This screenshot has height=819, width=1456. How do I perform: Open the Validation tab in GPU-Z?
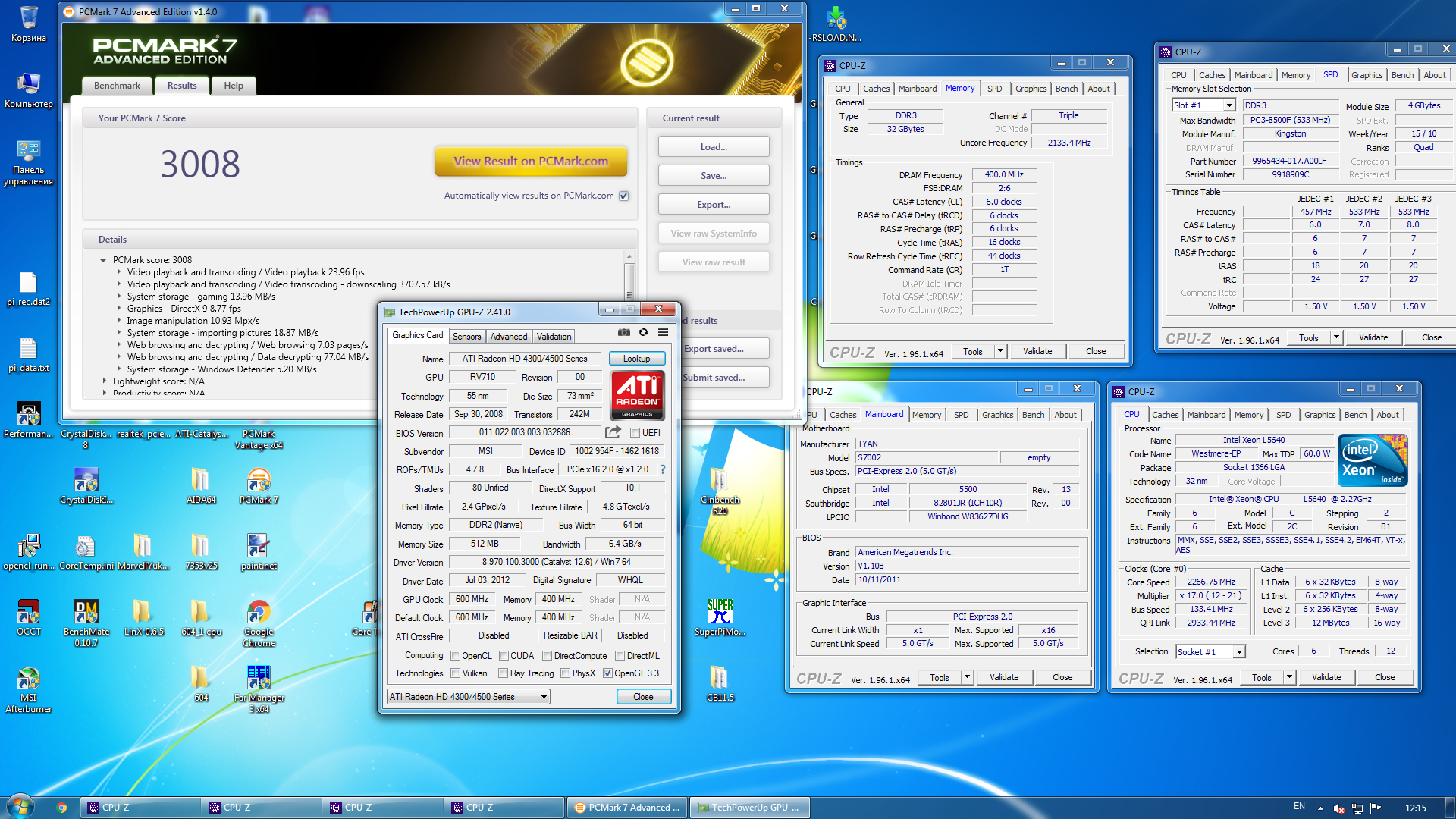click(554, 337)
